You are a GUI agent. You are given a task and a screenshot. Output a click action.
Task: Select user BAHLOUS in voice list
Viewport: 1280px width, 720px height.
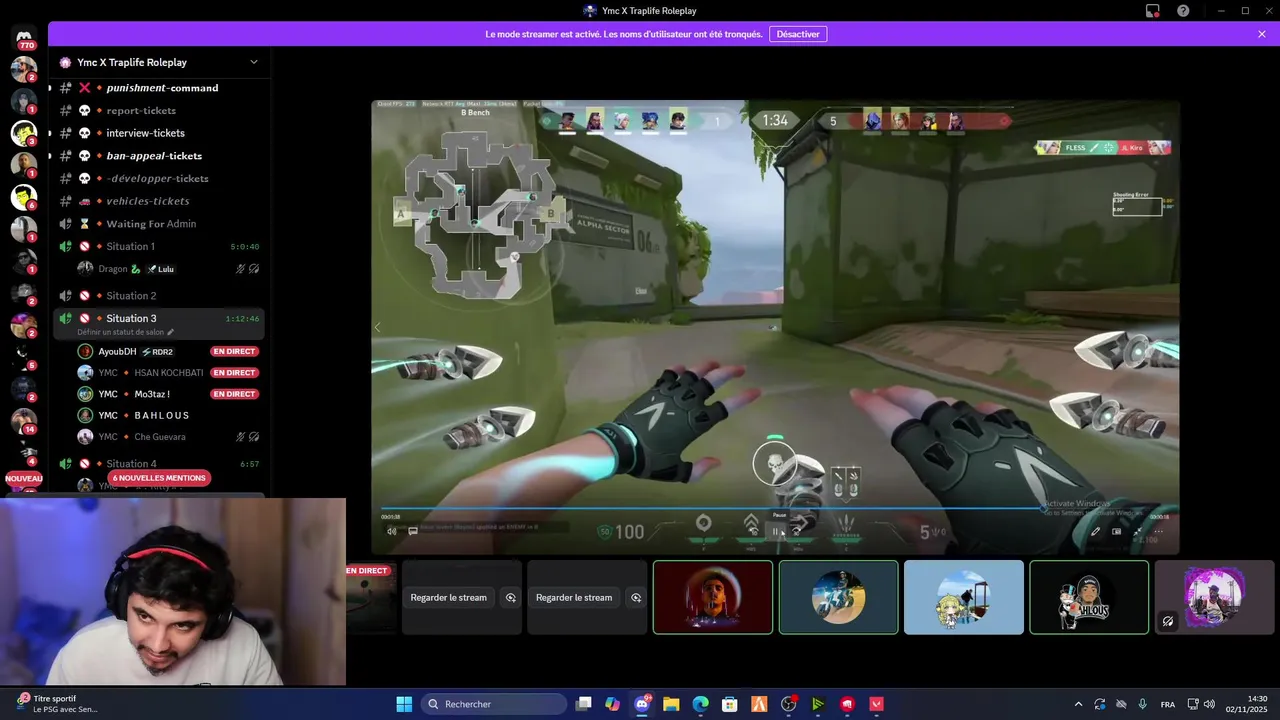168,415
